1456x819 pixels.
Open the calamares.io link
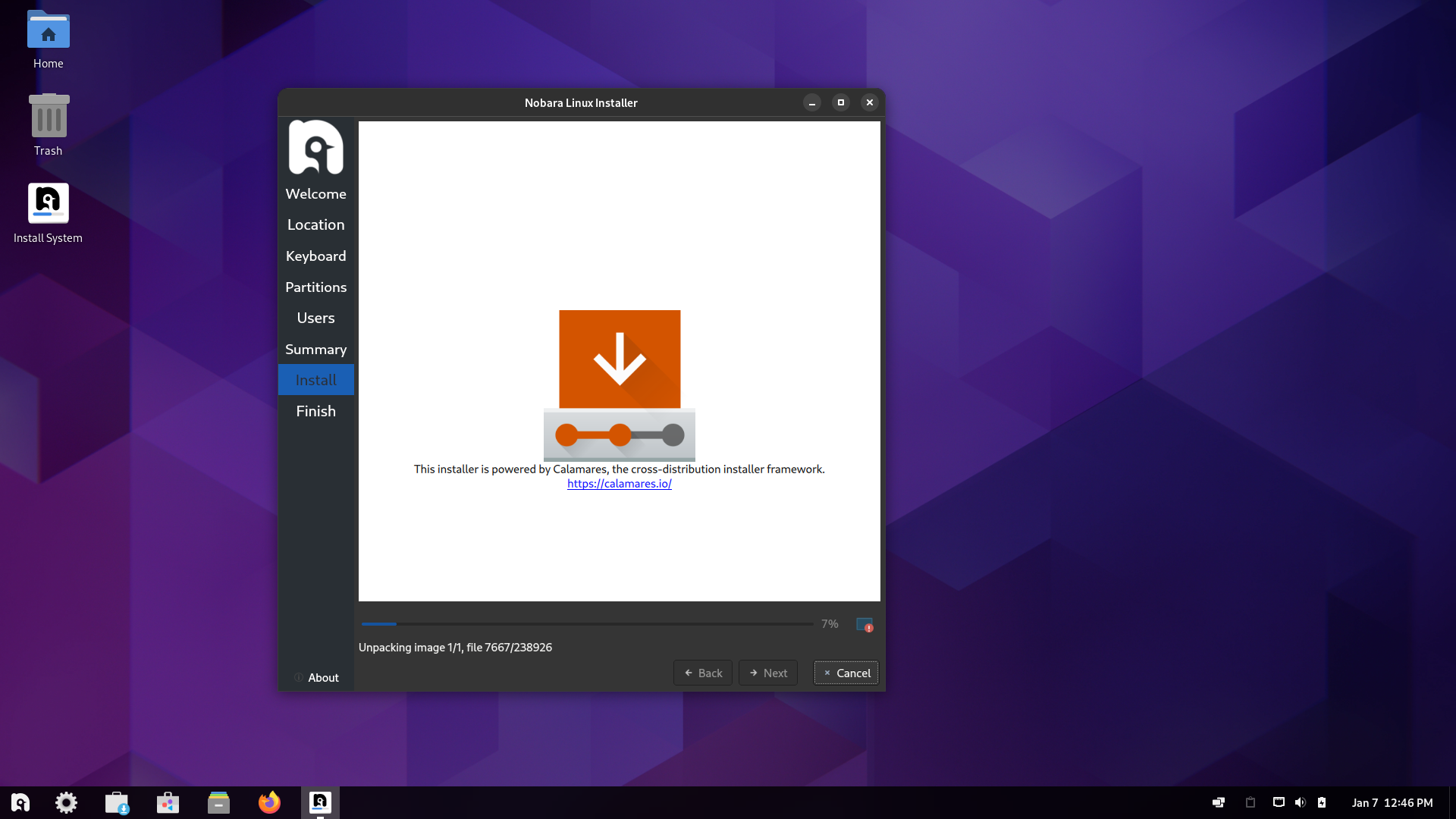(x=619, y=484)
